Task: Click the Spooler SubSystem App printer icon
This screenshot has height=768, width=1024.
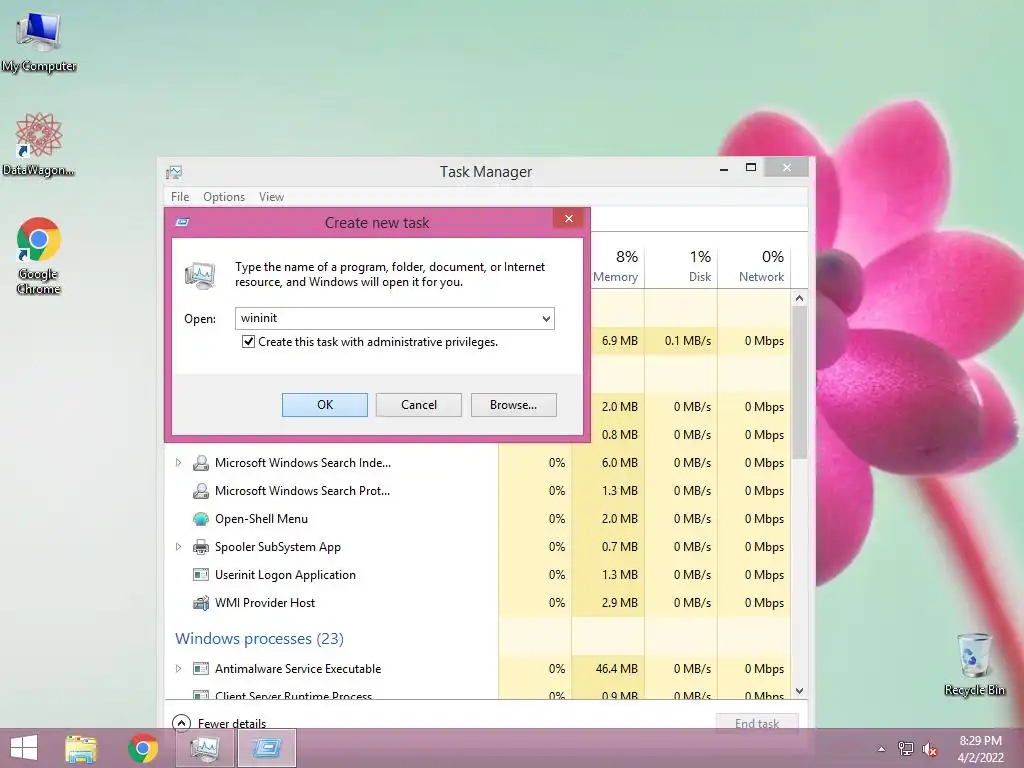Action: (200, 547)
